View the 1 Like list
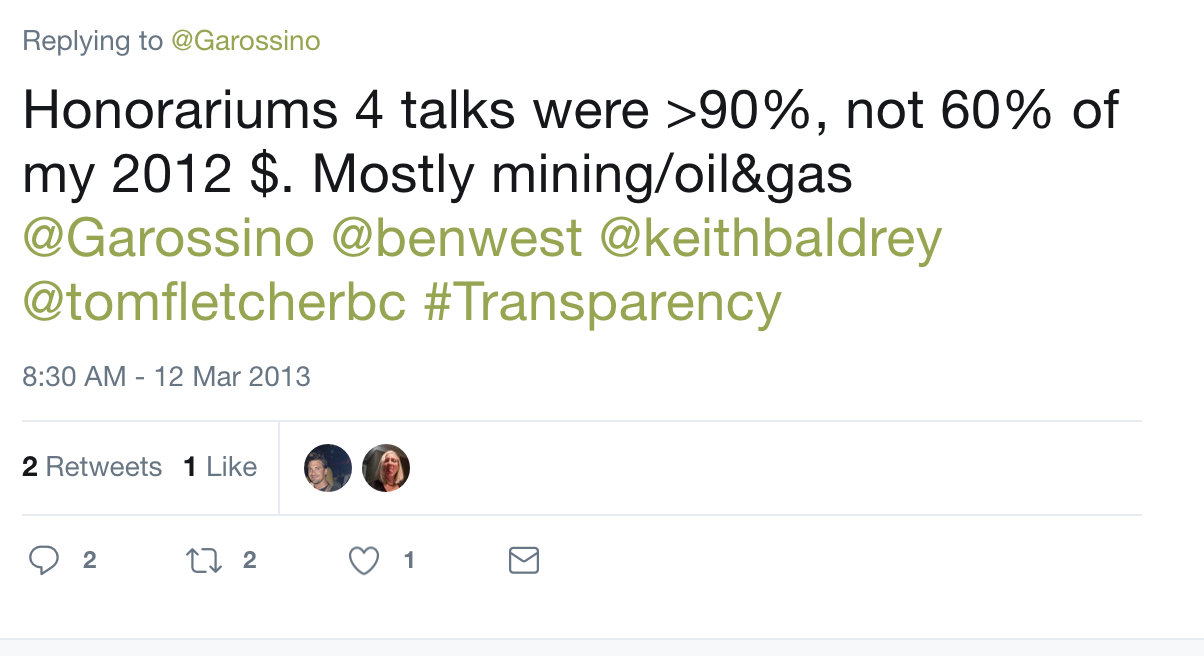This screenshot has width=1204, height=656. tap(220, 467)
